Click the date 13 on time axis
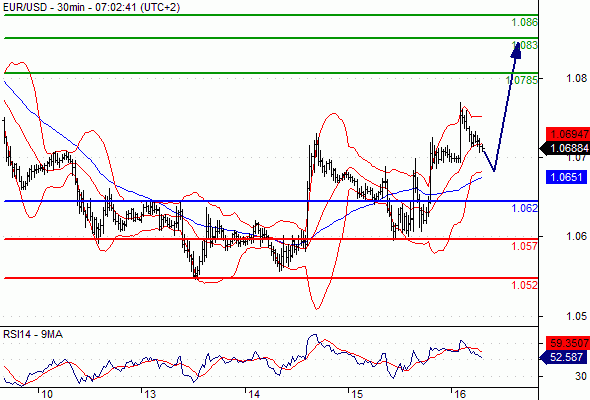The height and width of the screenshot is (400, 590). tap(150, 394)
